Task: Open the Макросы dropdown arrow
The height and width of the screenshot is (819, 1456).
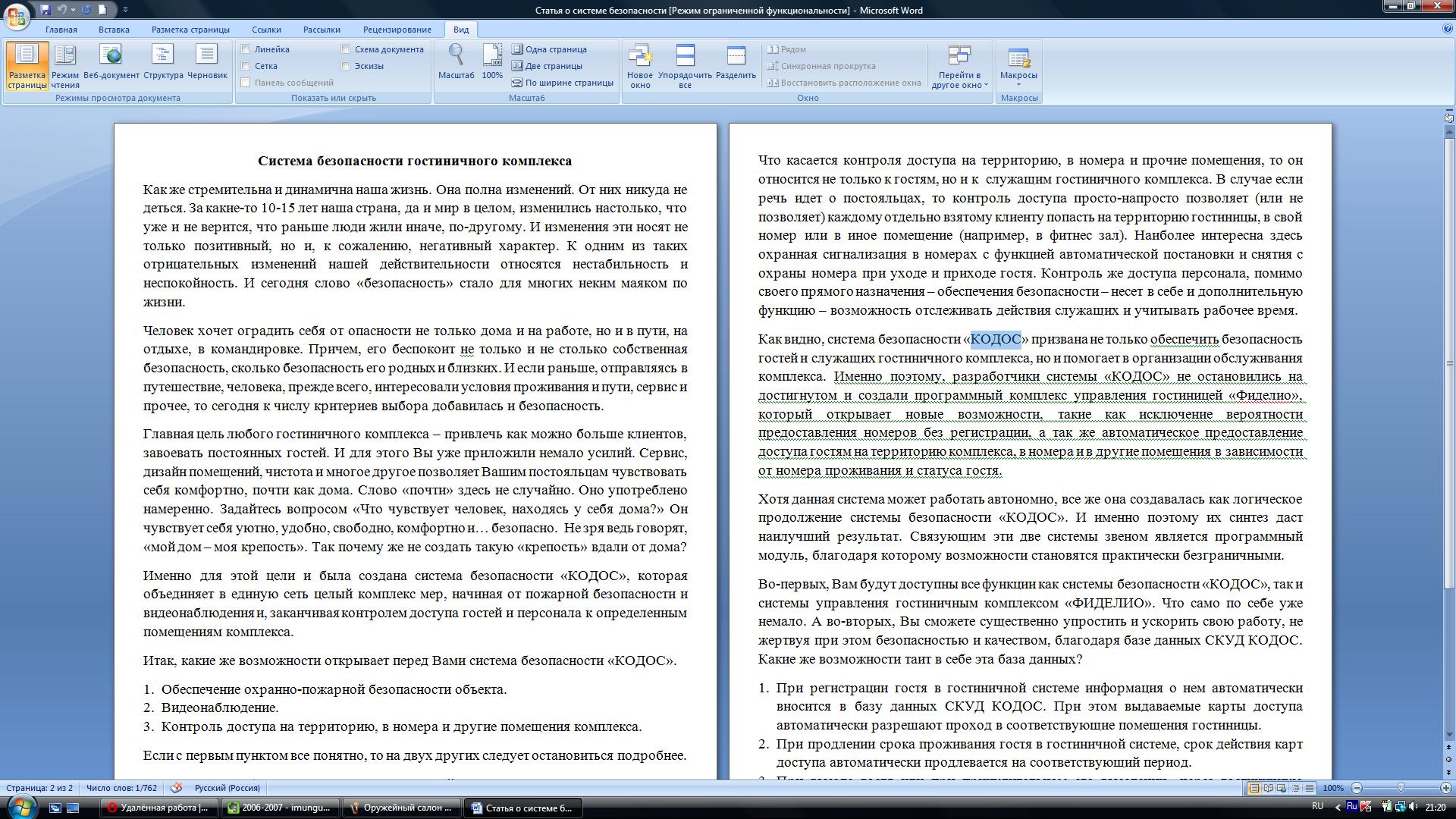Action: tap(1018, 84)
